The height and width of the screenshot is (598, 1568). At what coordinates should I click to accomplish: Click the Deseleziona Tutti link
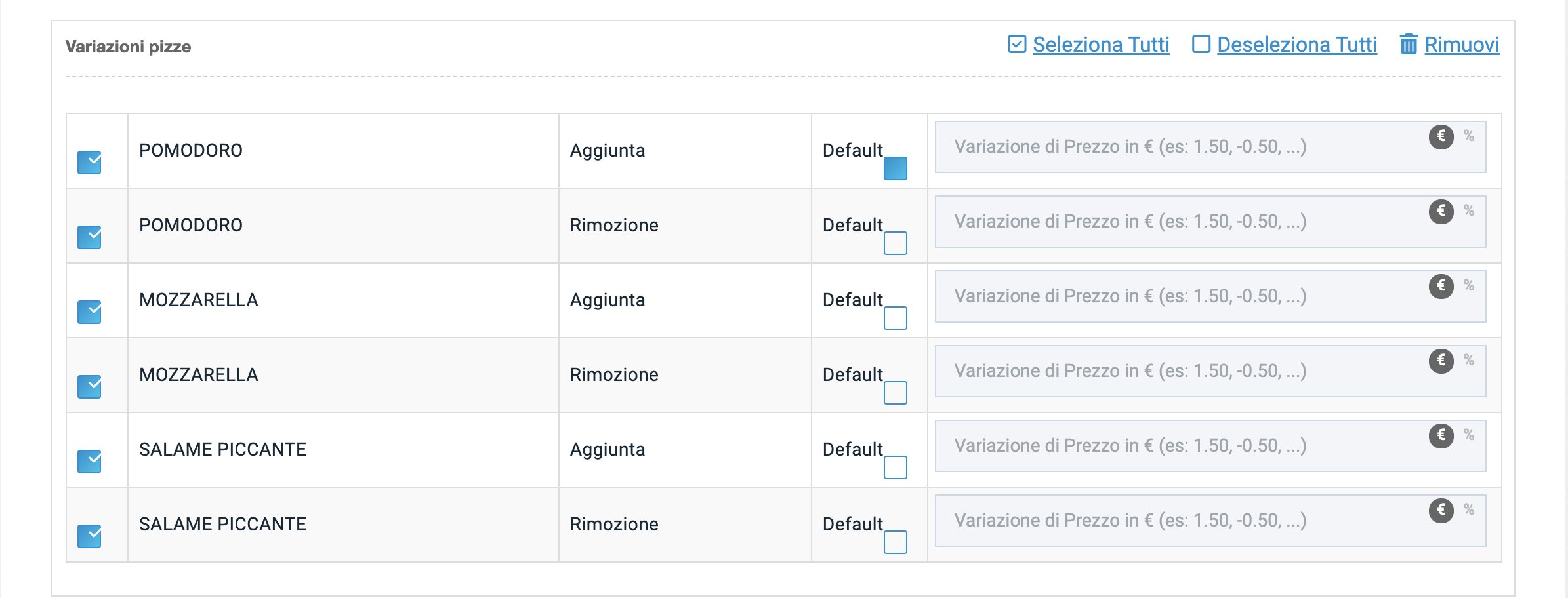1296,45
